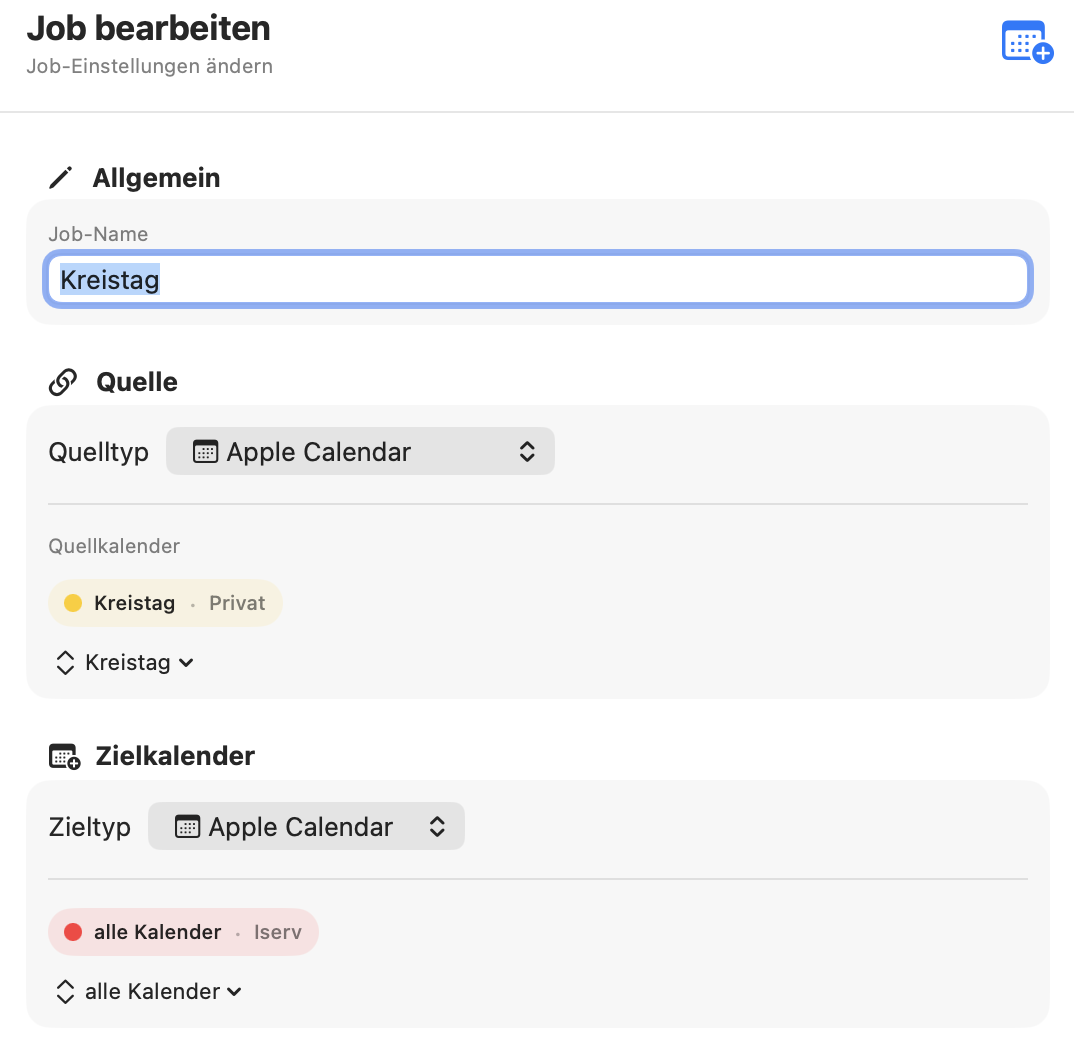Viewport: 1074px width, 1058px height.
Task: Click the up-down chevron icon before Kreistag selector
Action: [64, 662]
